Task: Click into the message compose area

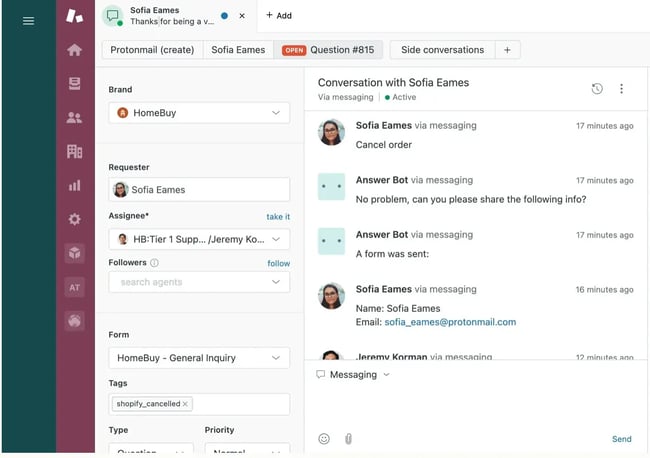Action: click(476, 405)
